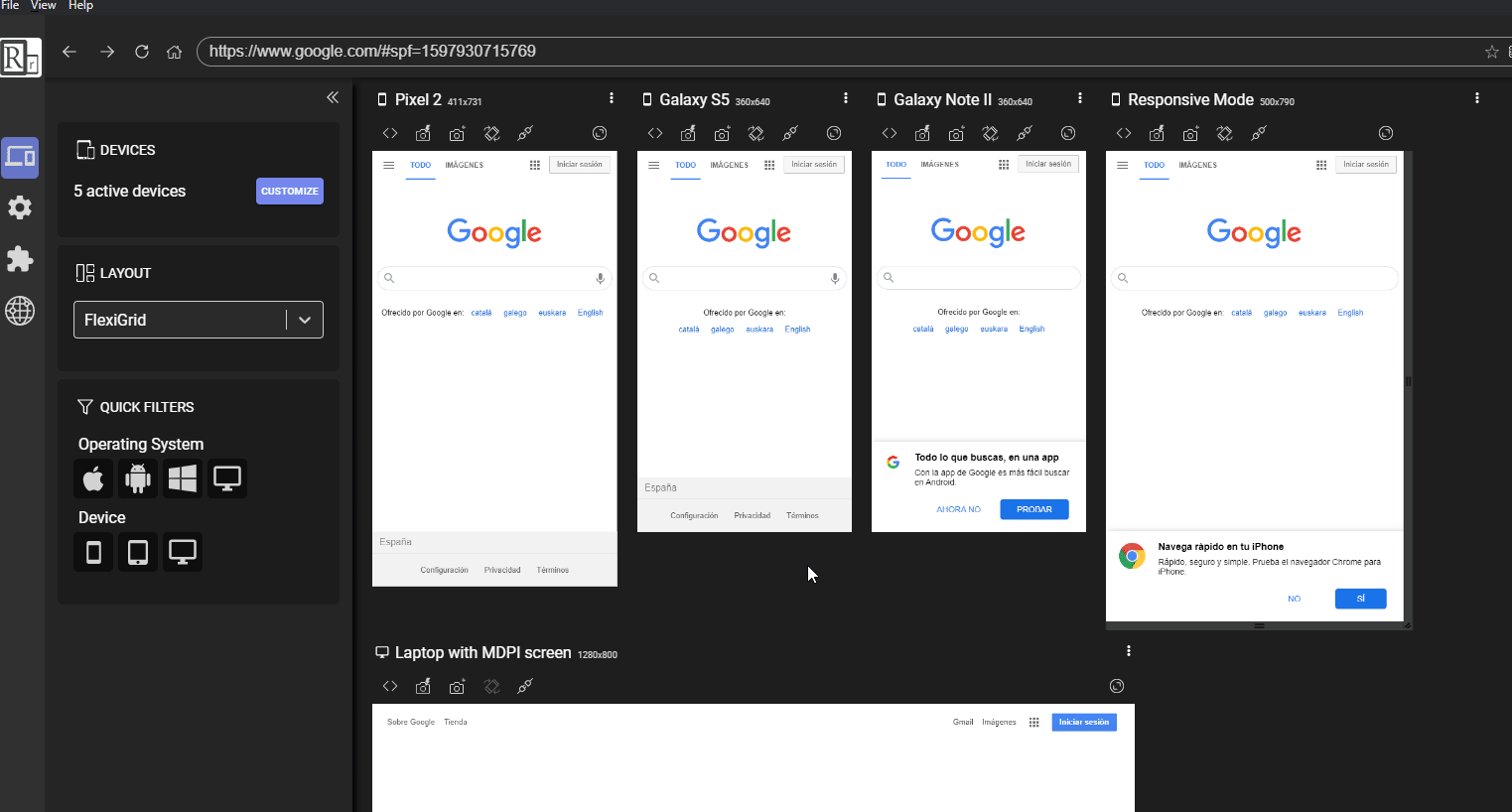
Task: Open DevTools for Laptop with MDPI screen
Action: pos(390,686)
